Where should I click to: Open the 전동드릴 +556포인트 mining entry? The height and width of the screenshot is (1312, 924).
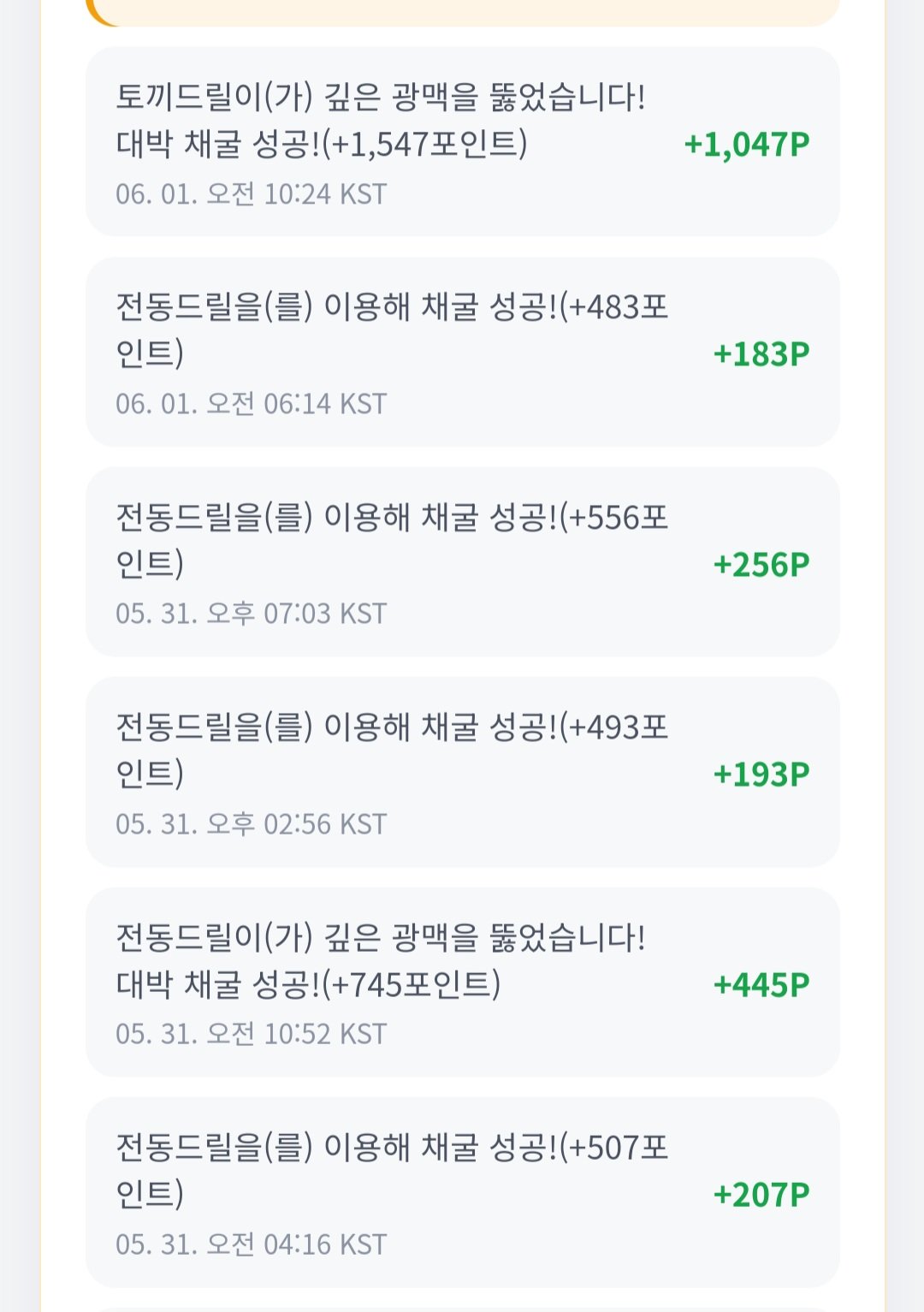click(462, 562)
